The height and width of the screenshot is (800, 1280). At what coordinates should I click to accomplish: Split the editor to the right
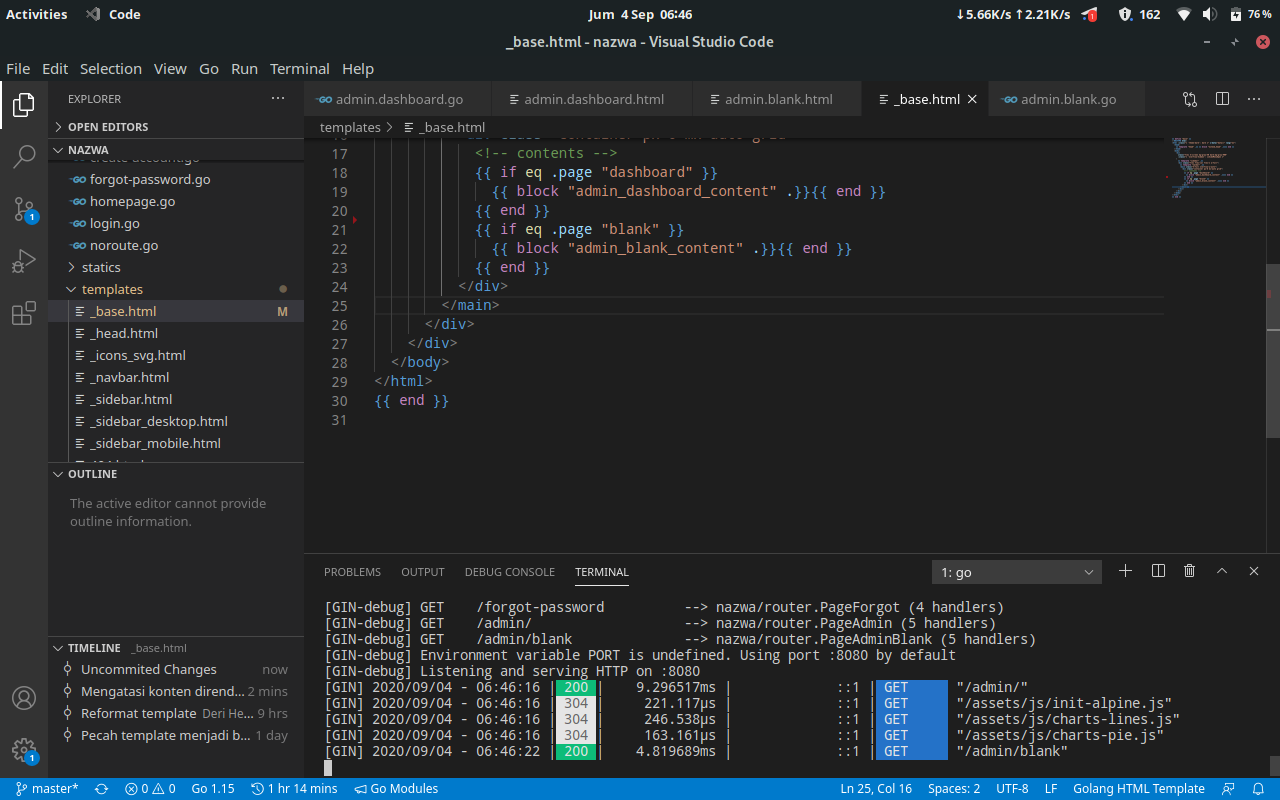tap(1222, 99)
